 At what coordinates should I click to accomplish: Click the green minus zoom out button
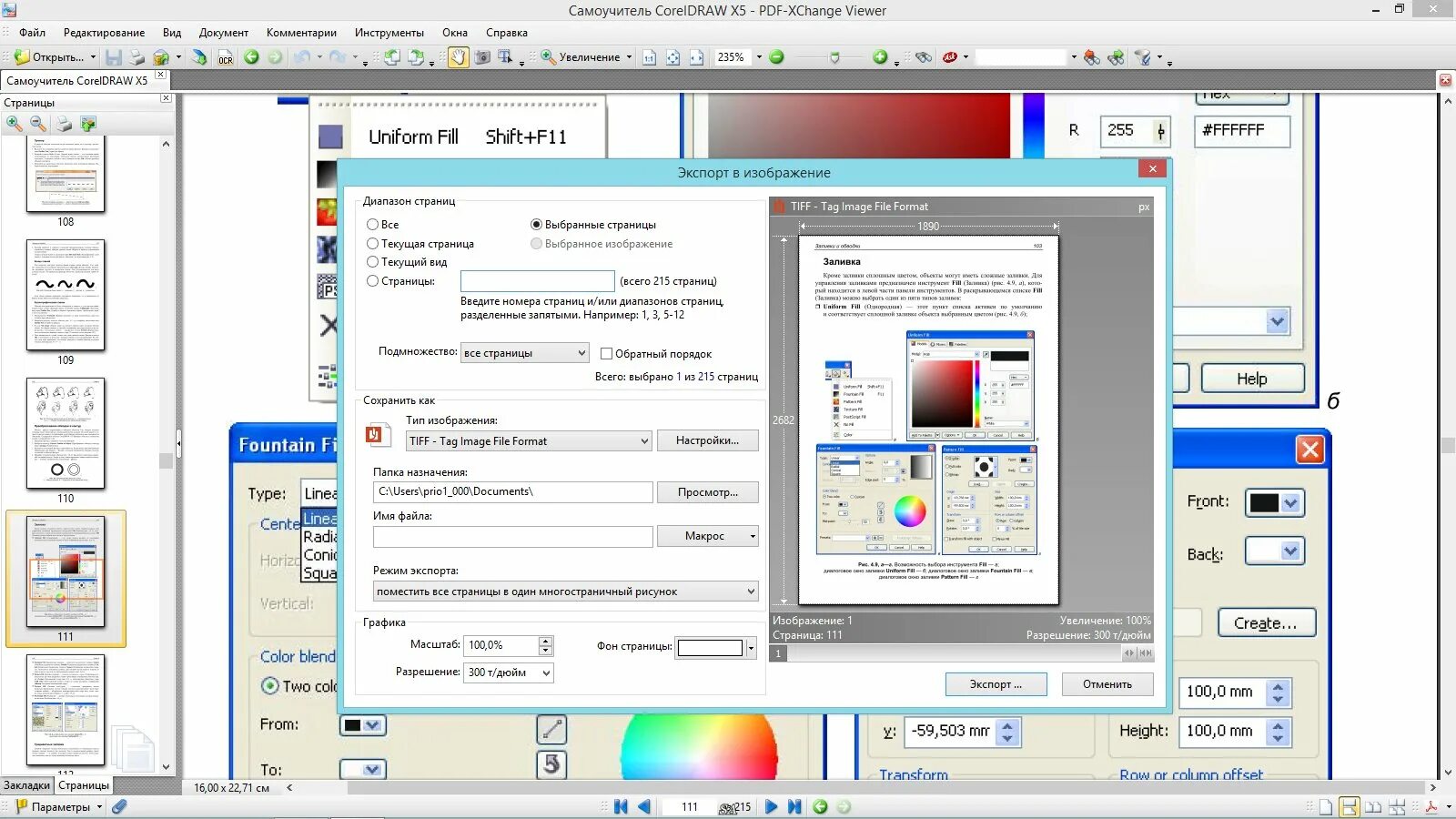click(776, 56)
